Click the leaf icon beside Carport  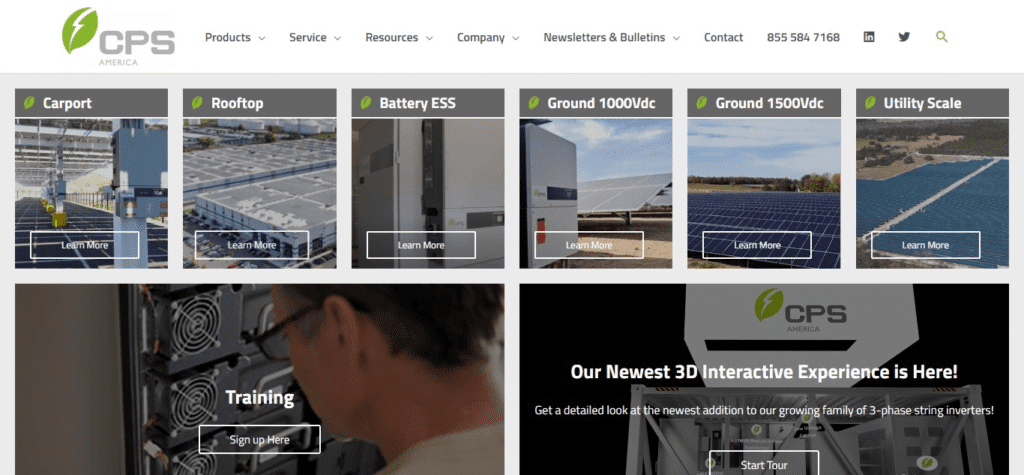30,103
